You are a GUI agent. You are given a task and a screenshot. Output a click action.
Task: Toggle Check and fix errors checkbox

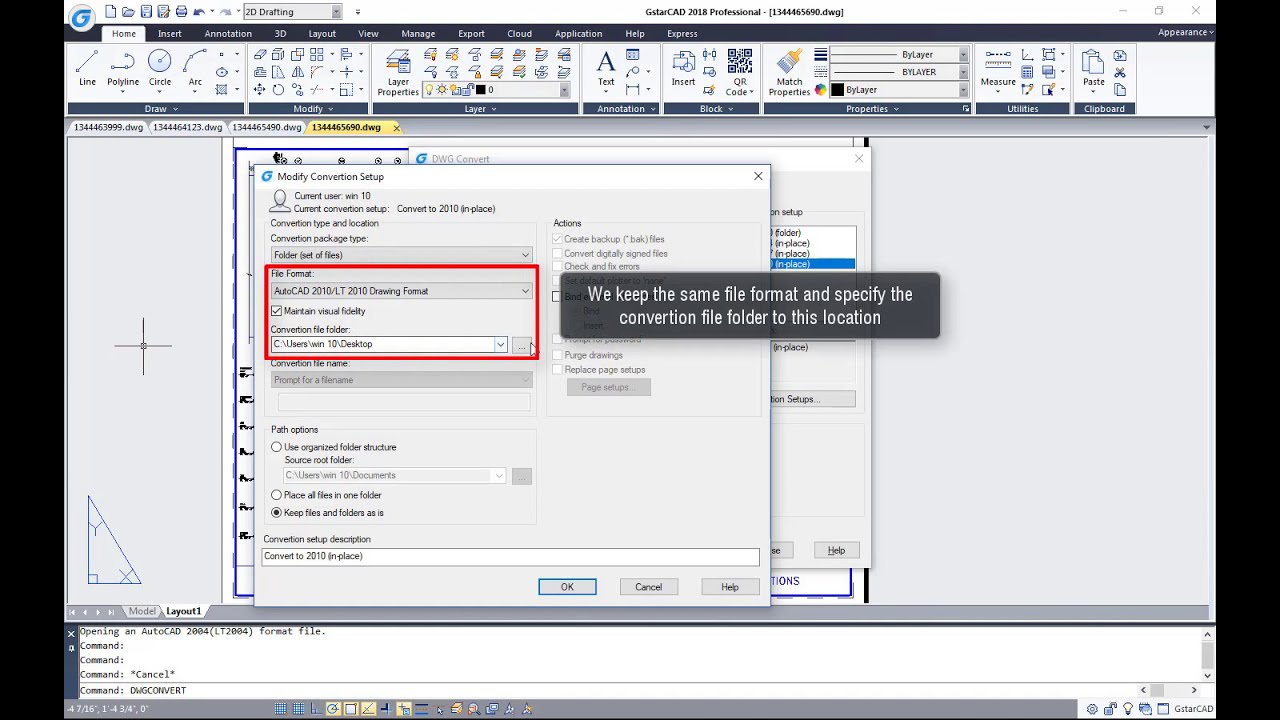coord(558,267)
